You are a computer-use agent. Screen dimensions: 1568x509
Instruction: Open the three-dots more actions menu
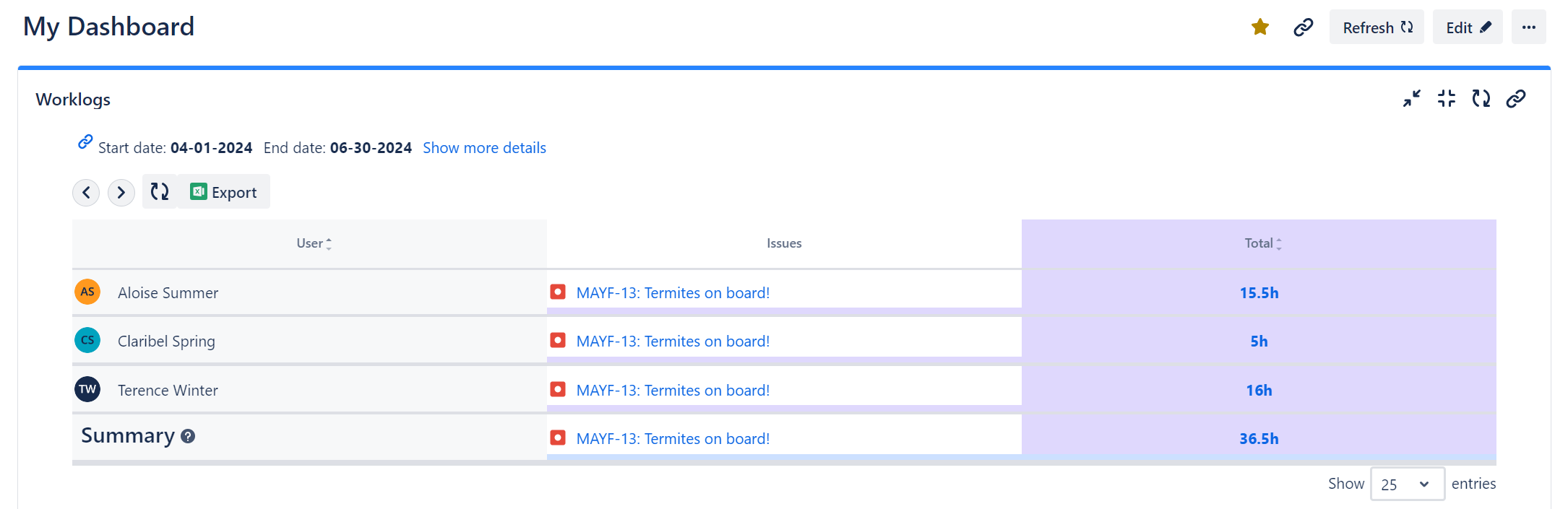[x=1529, y=27]
